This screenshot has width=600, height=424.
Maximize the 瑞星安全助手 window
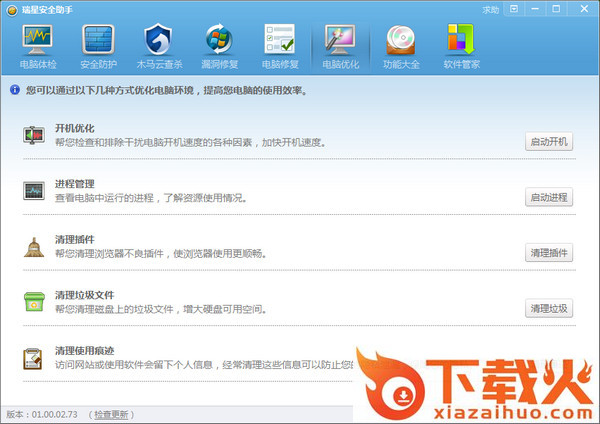(556, 9)
